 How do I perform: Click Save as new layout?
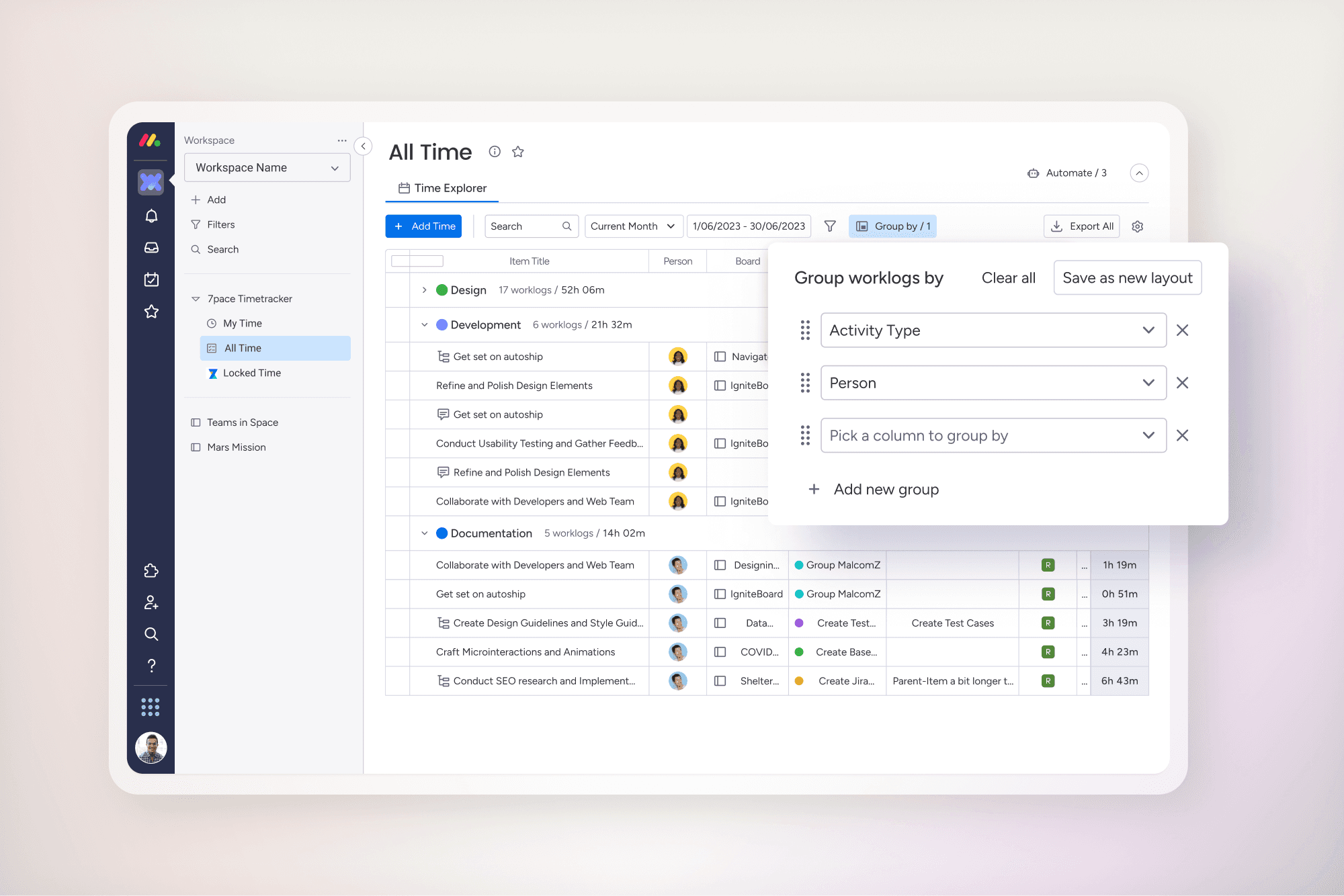tap(1127, 277)
